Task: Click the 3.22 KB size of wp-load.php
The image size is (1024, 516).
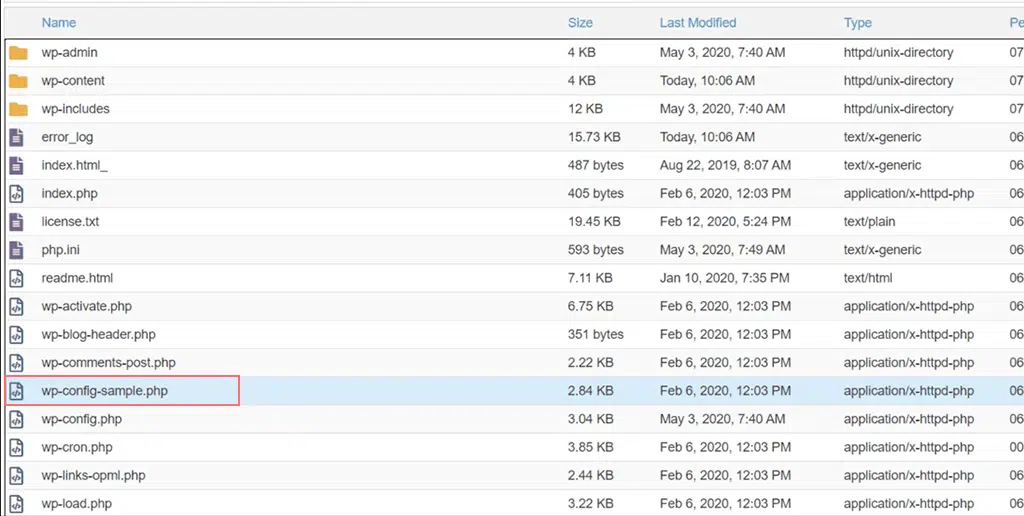Action: (x=590, y=503)
